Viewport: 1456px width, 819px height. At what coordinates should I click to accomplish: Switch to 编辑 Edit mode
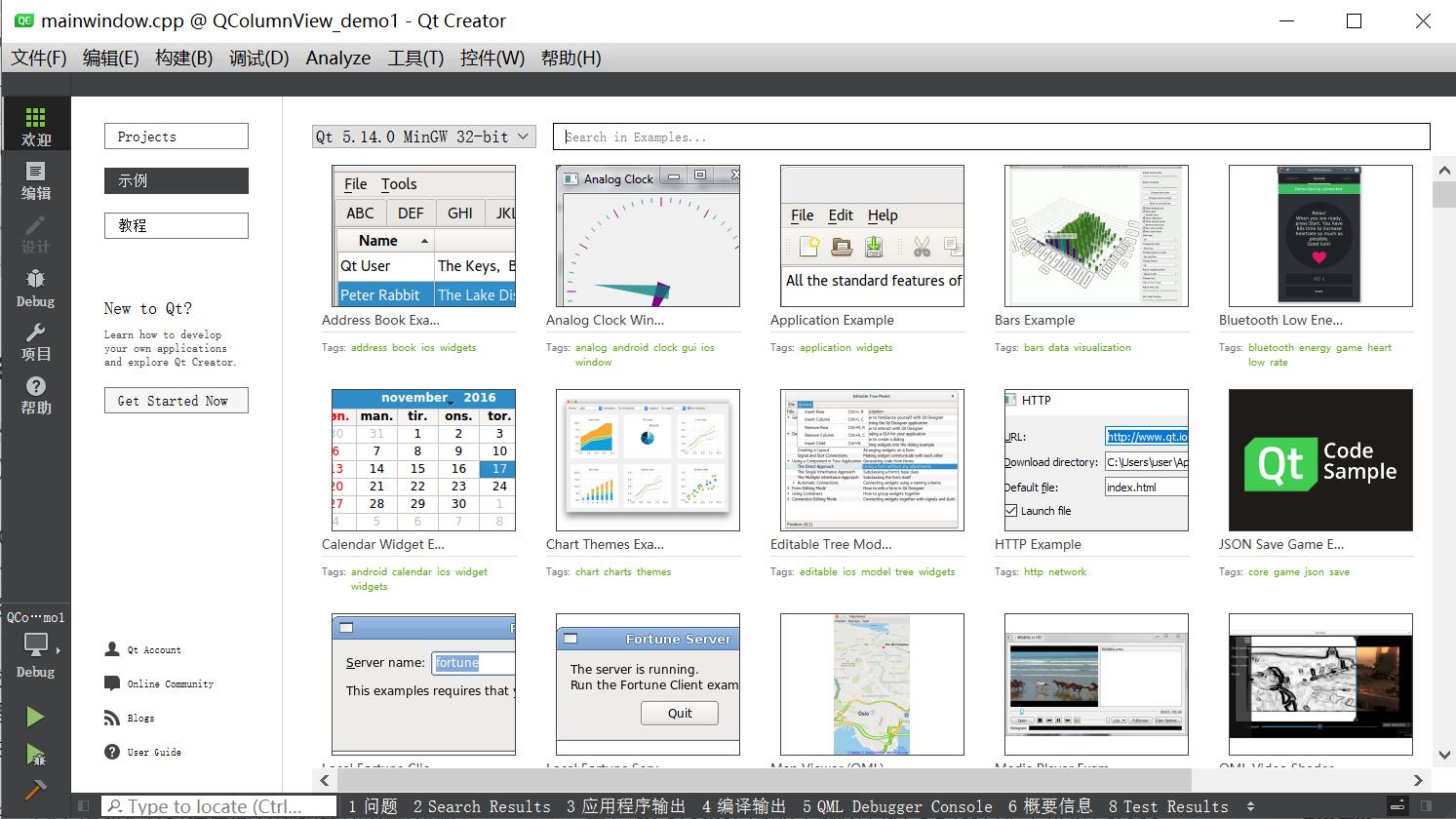click(x=36, y=180)
